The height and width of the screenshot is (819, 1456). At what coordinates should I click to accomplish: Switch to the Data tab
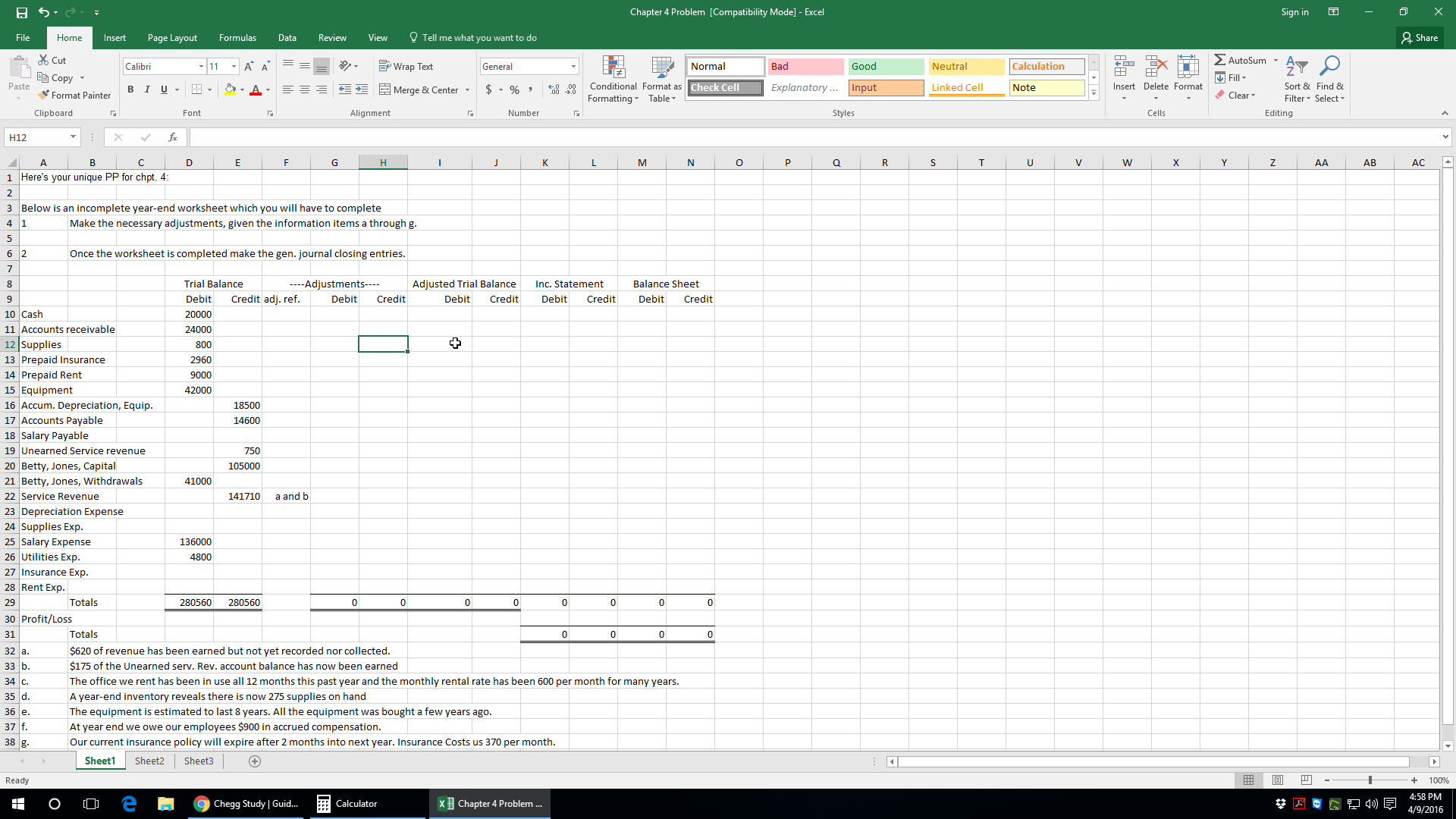point(287,38)
